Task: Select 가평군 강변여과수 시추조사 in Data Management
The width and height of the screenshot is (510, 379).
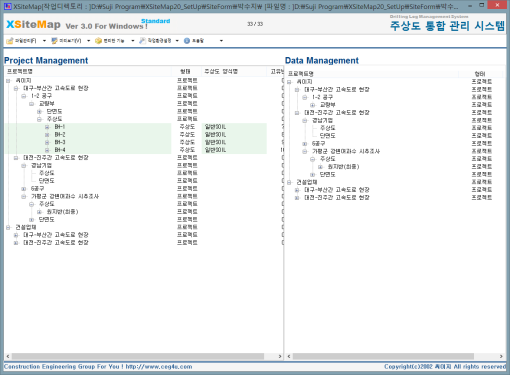Action: click(346, 151)
